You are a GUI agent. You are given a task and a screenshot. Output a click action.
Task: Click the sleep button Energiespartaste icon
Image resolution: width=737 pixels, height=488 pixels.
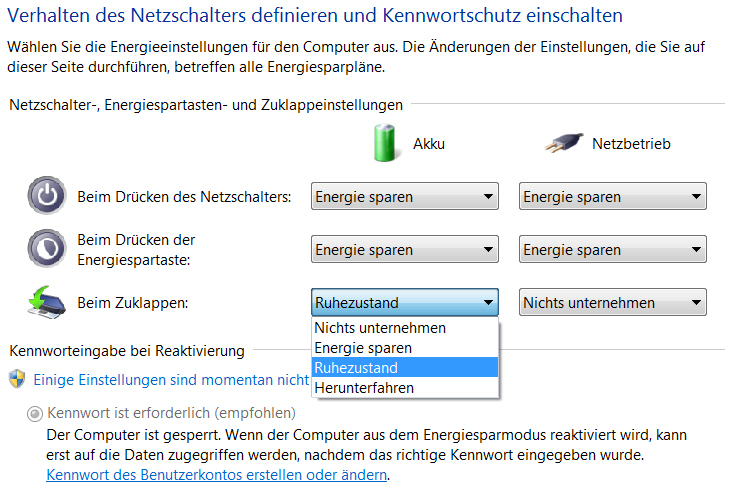[45, 248]
